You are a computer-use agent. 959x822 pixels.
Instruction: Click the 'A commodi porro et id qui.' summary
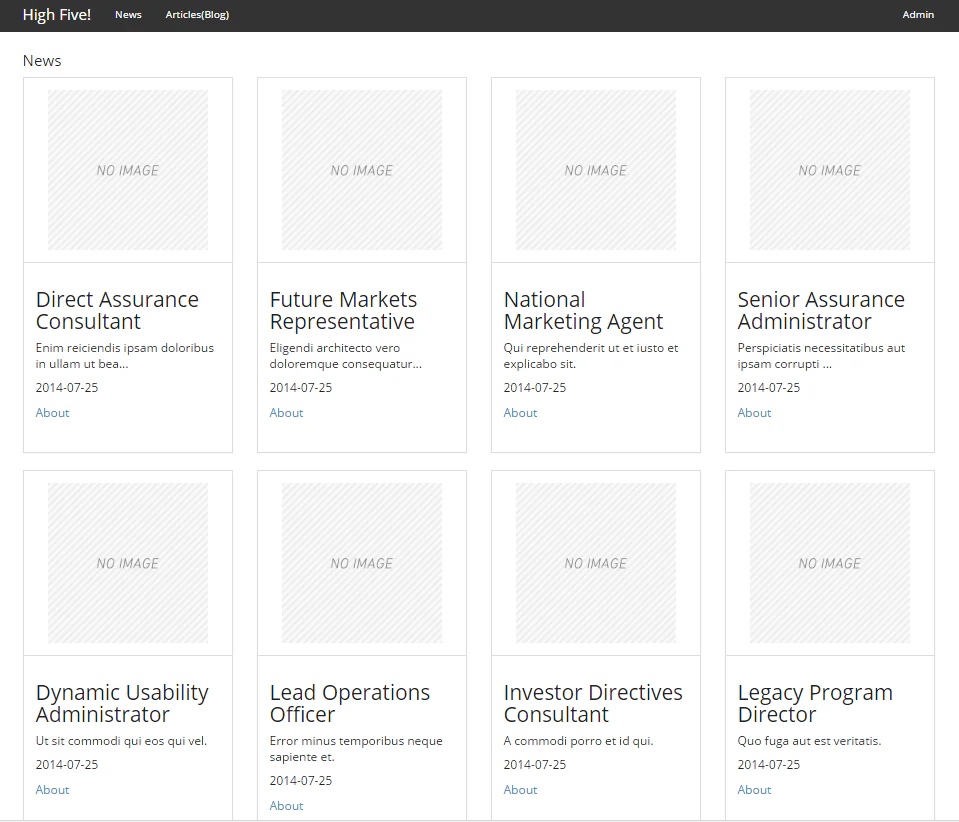(x=578, y=741)
